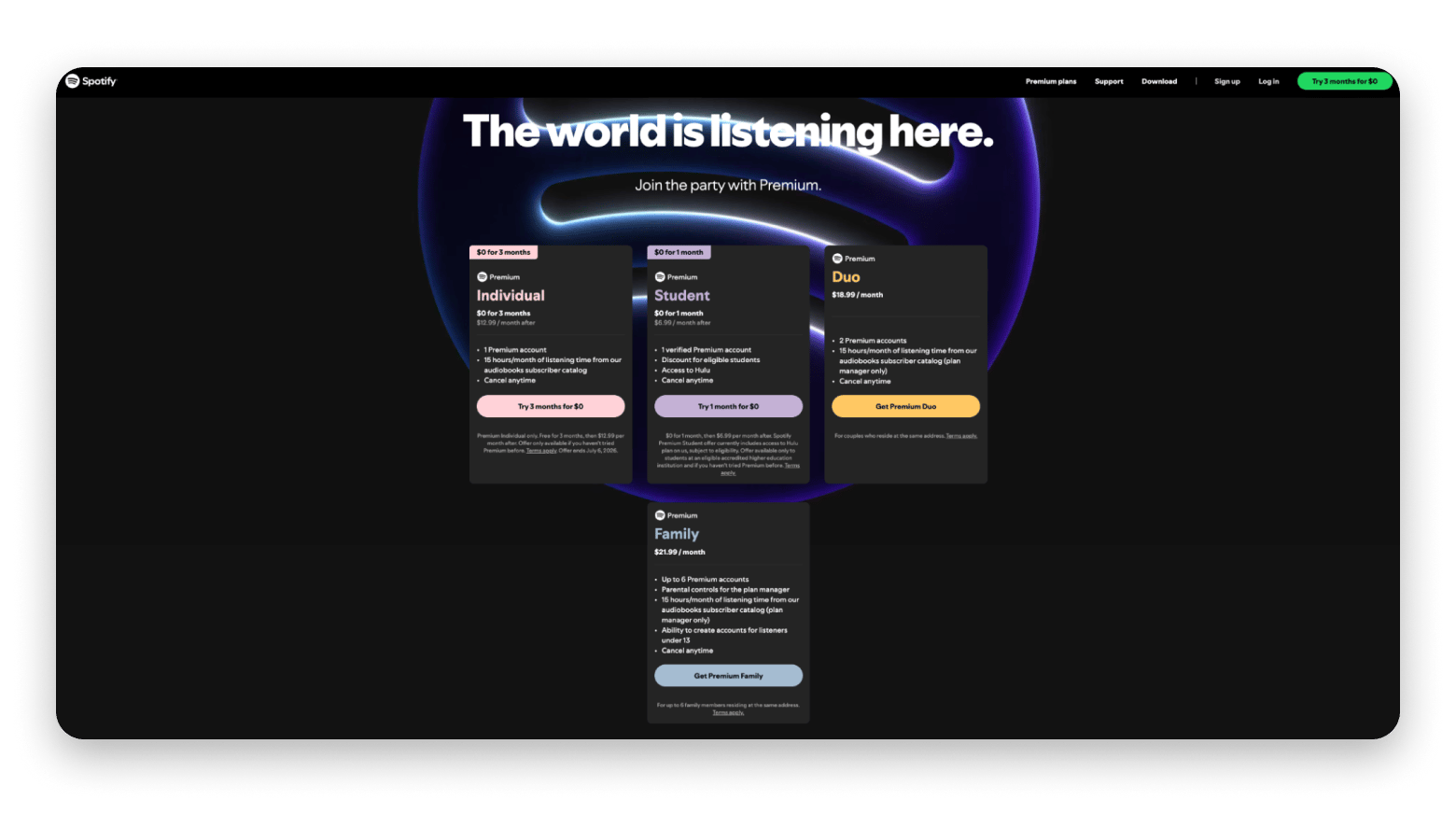Click the 2 Premium accounts bullet
Image resolution: width=1456 pixels, height=814 pixels.
[873, 341]
